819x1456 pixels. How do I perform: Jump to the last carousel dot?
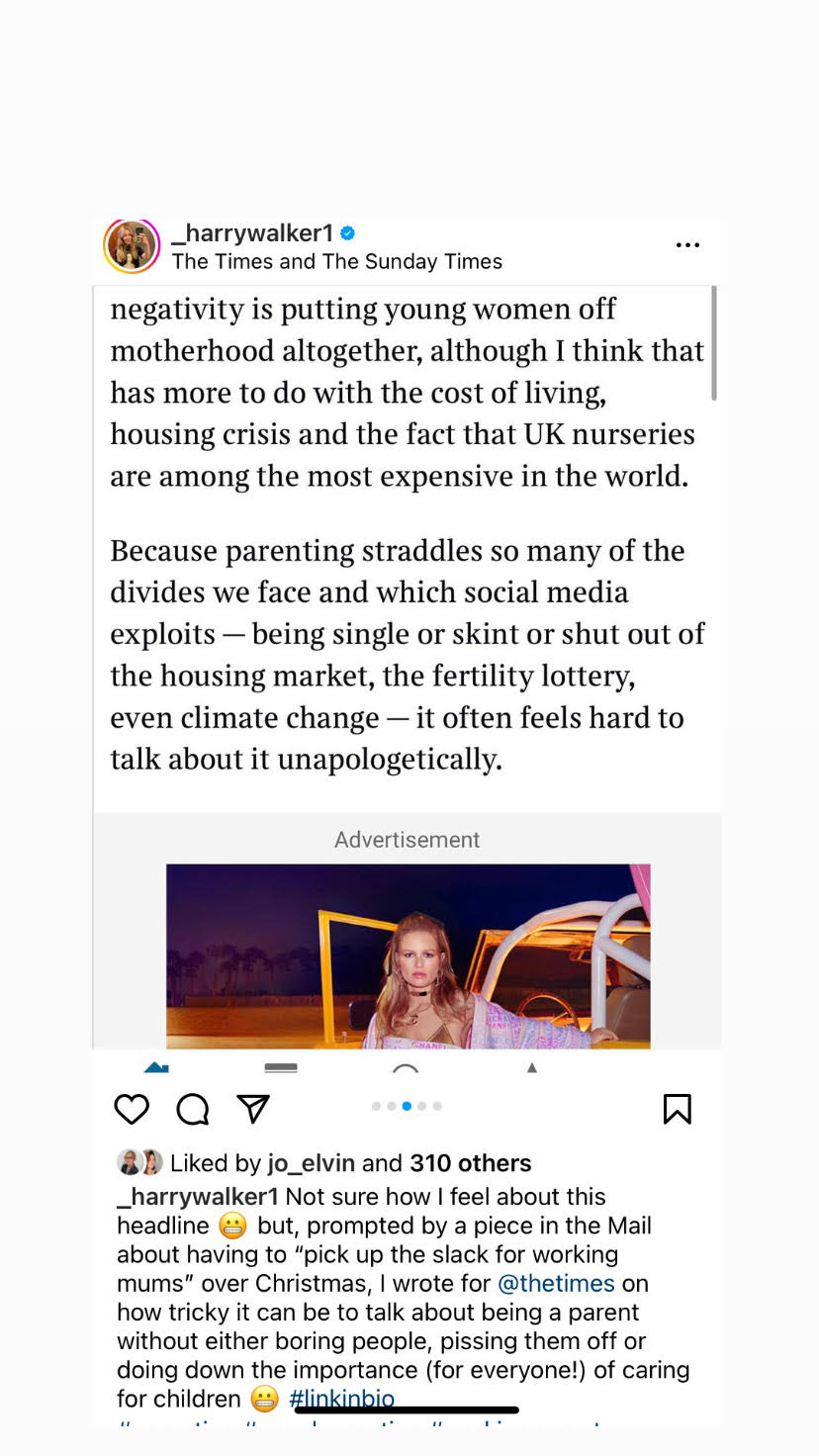point(437,1106)
